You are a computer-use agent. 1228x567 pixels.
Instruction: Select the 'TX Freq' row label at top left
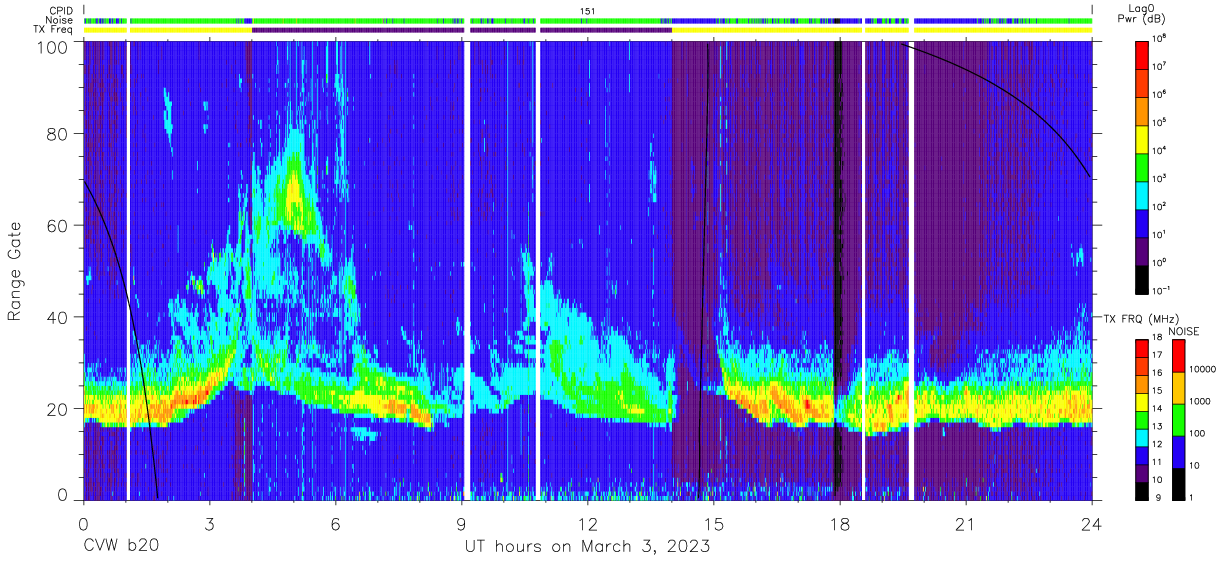(54, 30)
